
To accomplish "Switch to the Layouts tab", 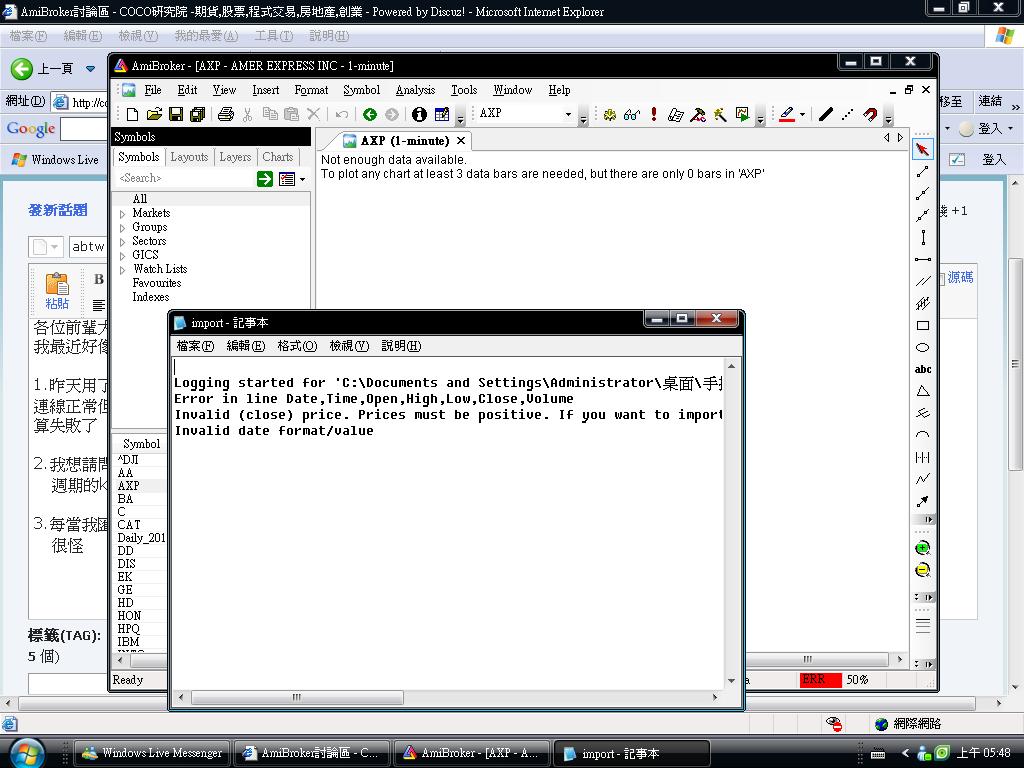I will click(189, 157).
